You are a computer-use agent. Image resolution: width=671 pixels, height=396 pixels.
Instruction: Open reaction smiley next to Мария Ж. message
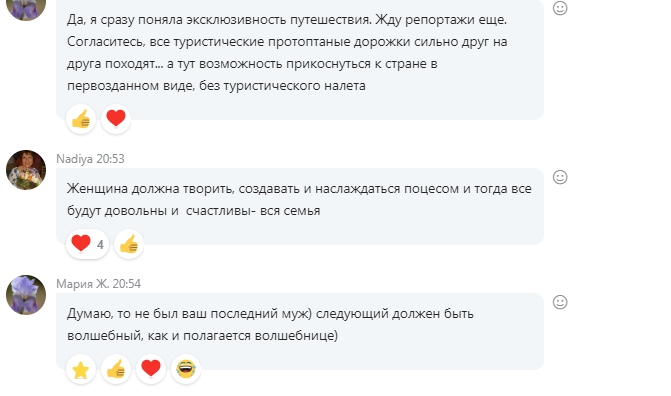pos(560,302)
